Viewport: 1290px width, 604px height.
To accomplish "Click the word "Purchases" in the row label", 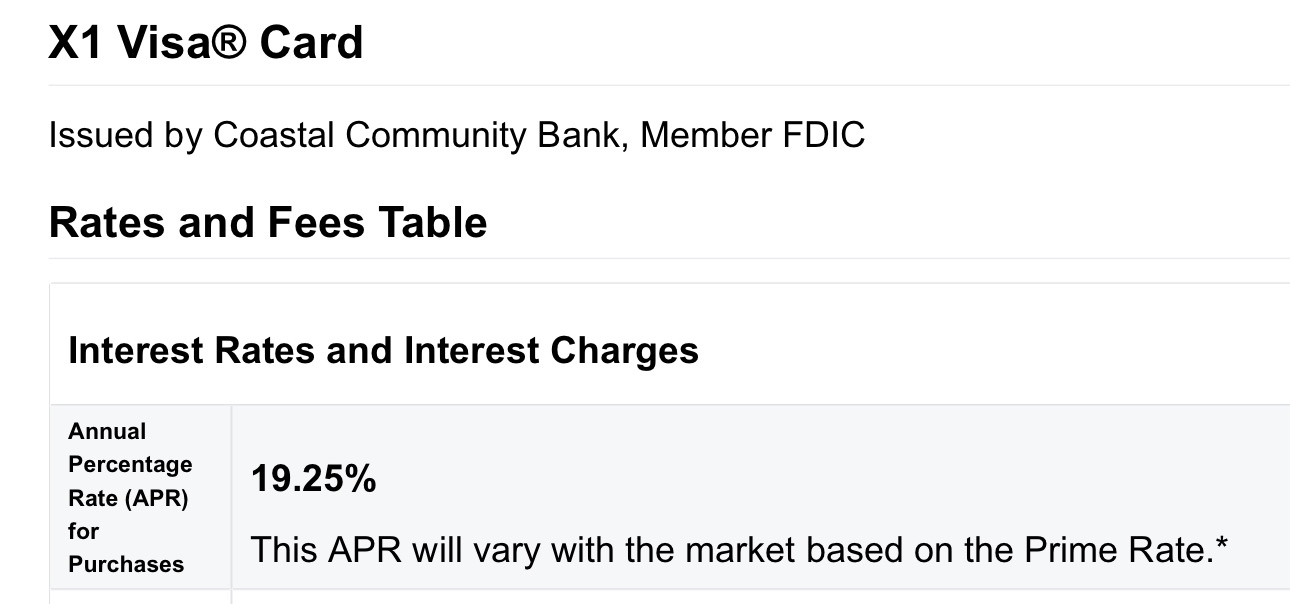I will click(126, 564).
